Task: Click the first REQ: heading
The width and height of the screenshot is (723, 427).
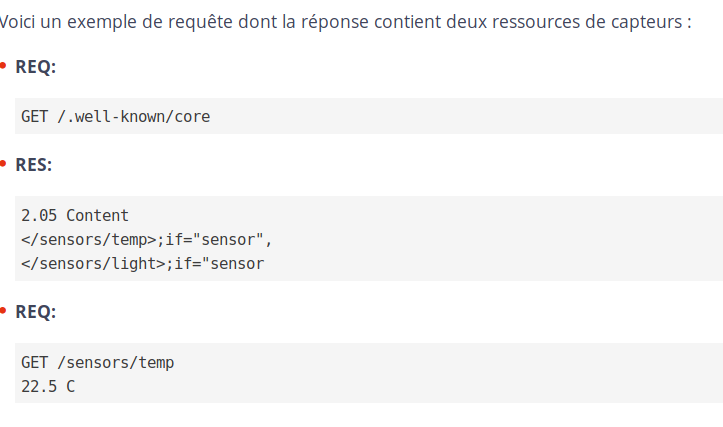Action: 36,67
